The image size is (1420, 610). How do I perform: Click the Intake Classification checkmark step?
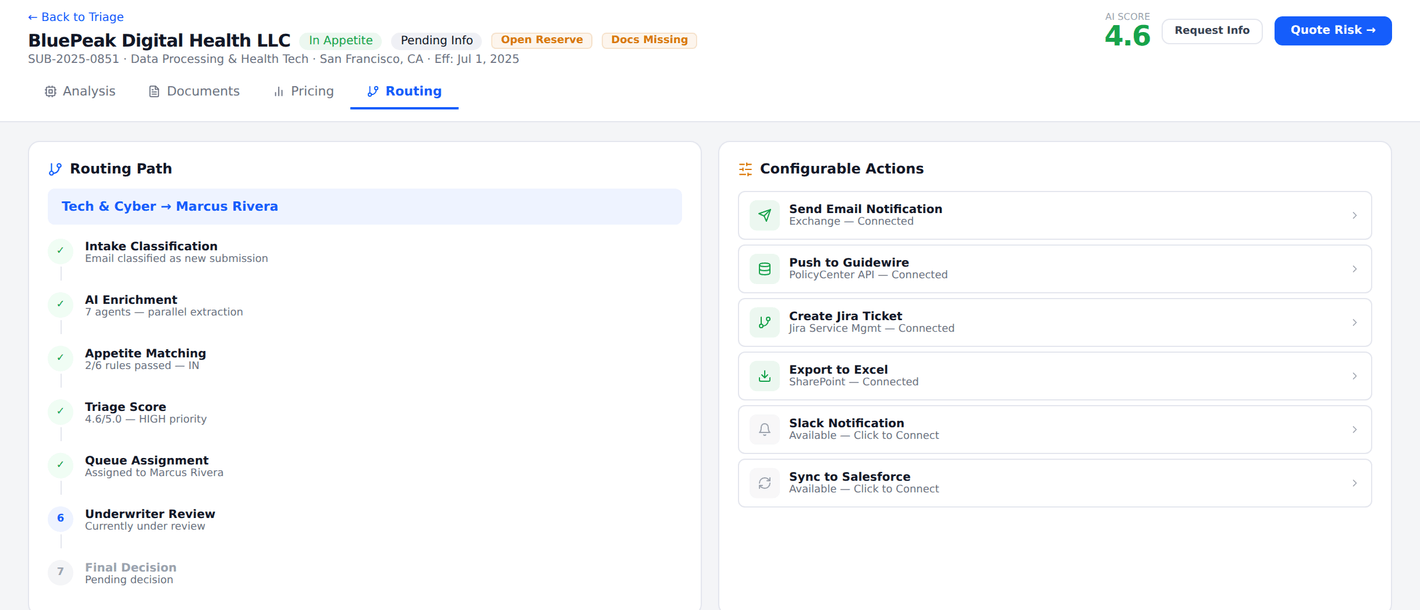(61, 251)
